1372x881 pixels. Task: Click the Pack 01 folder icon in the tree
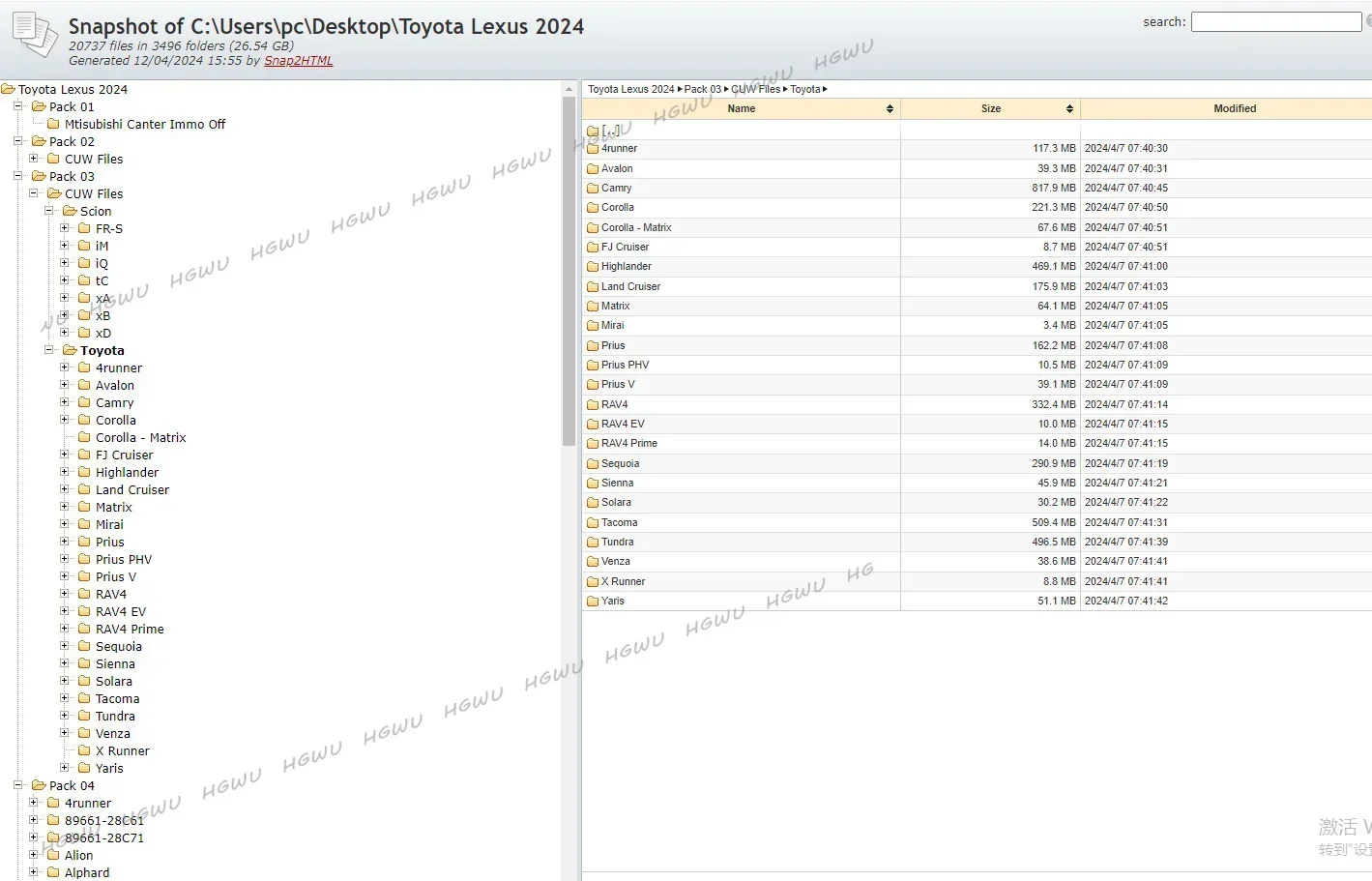point(39,106)
